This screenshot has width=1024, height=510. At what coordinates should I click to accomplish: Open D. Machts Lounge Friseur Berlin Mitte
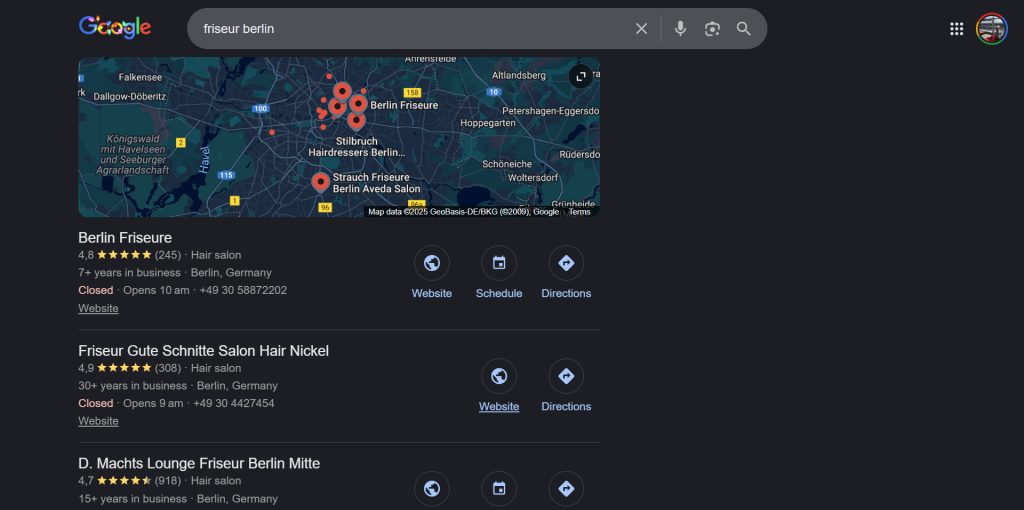pyautogui.click(x=199, y=464)
